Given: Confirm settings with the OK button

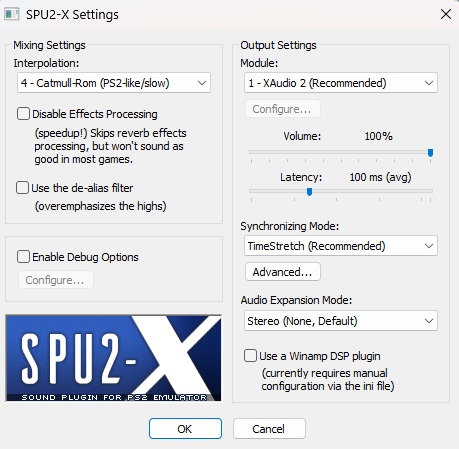Looking at the screenshot, I should tap(185, 429).
